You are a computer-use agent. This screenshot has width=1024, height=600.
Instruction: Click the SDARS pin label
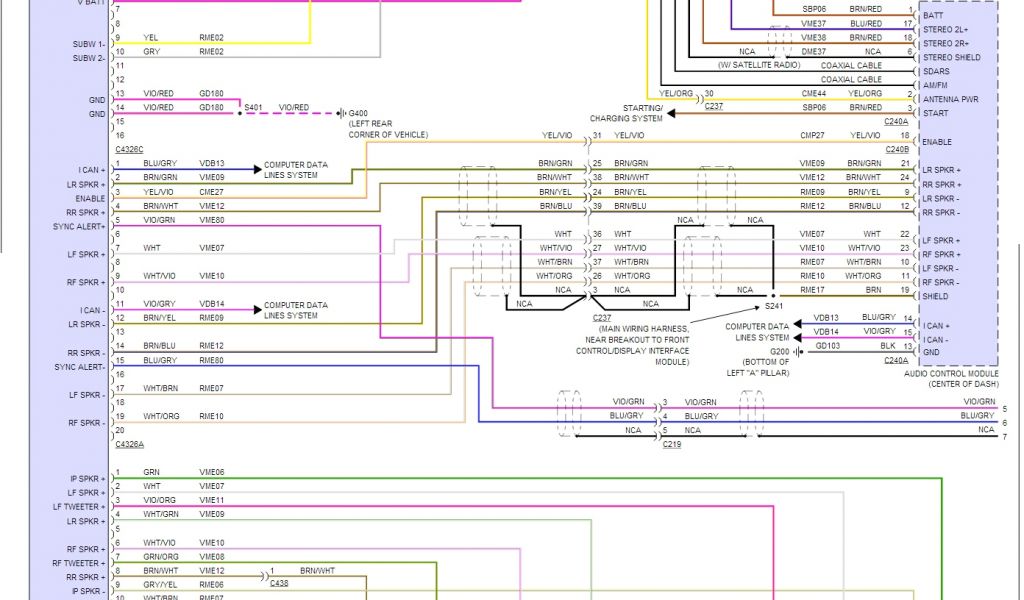pyautogui.click(x=938, y=71)
